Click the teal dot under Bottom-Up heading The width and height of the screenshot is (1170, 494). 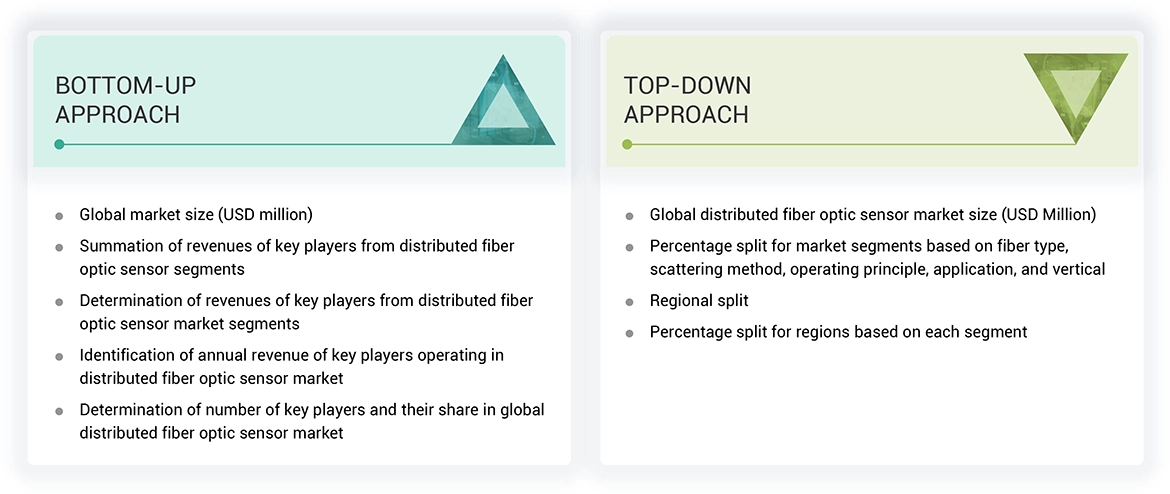tap(60, 144)
